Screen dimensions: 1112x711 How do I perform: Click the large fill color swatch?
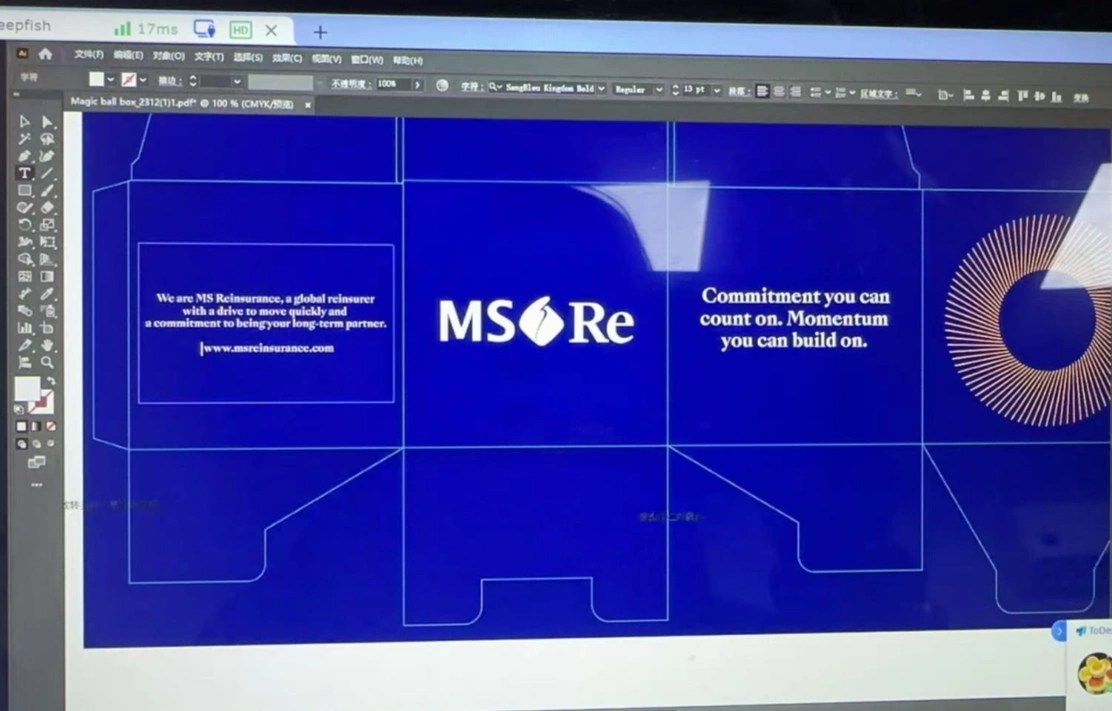click(27, 389)
